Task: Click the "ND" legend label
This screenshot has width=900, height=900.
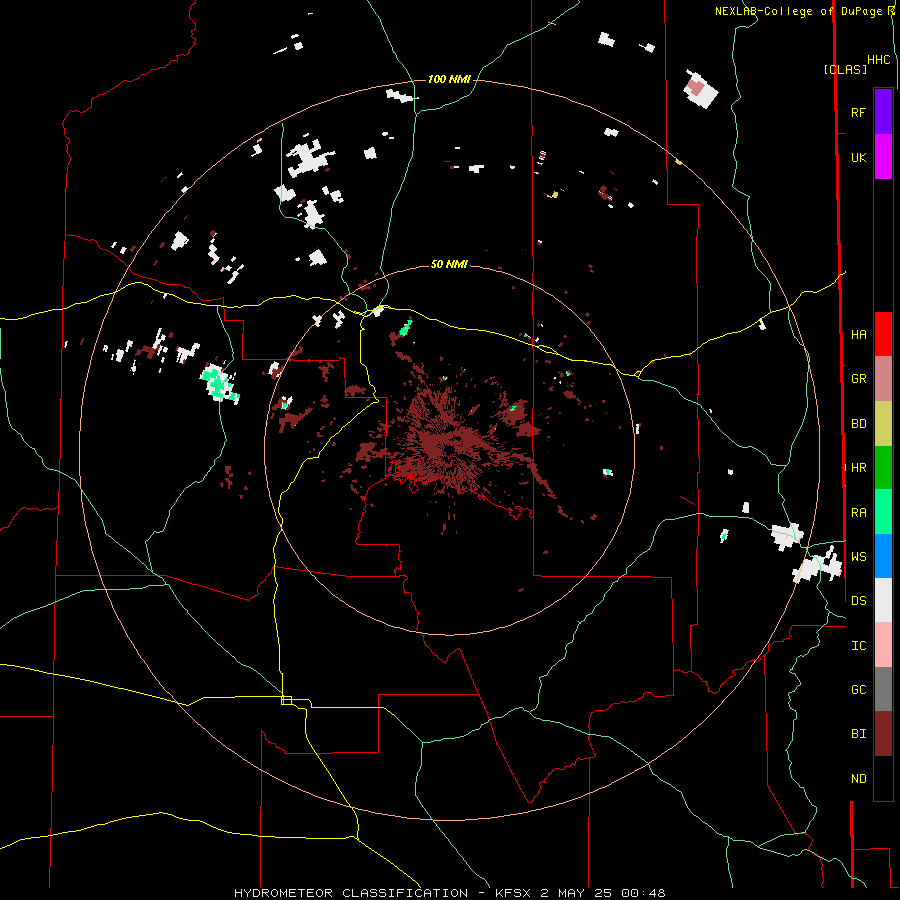Action: click(858, 779)
